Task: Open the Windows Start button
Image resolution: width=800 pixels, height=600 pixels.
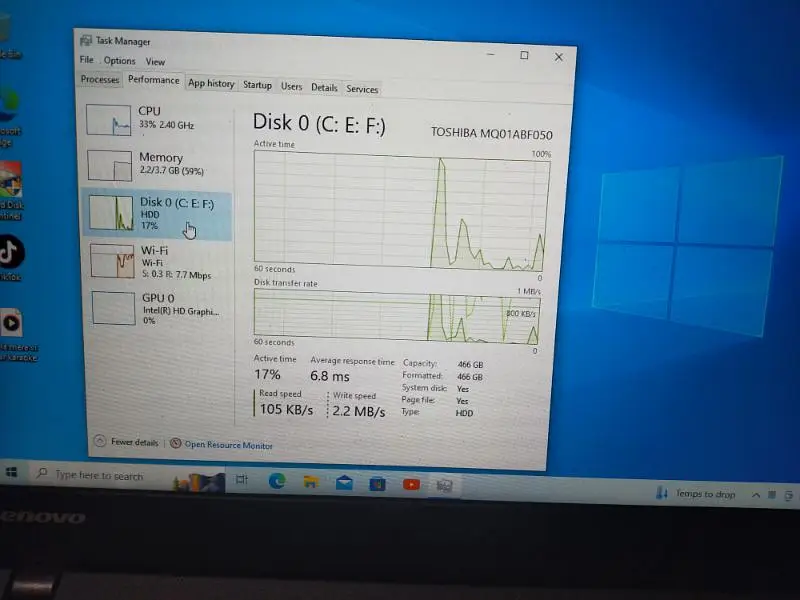Action: click(x=11, y=473)
